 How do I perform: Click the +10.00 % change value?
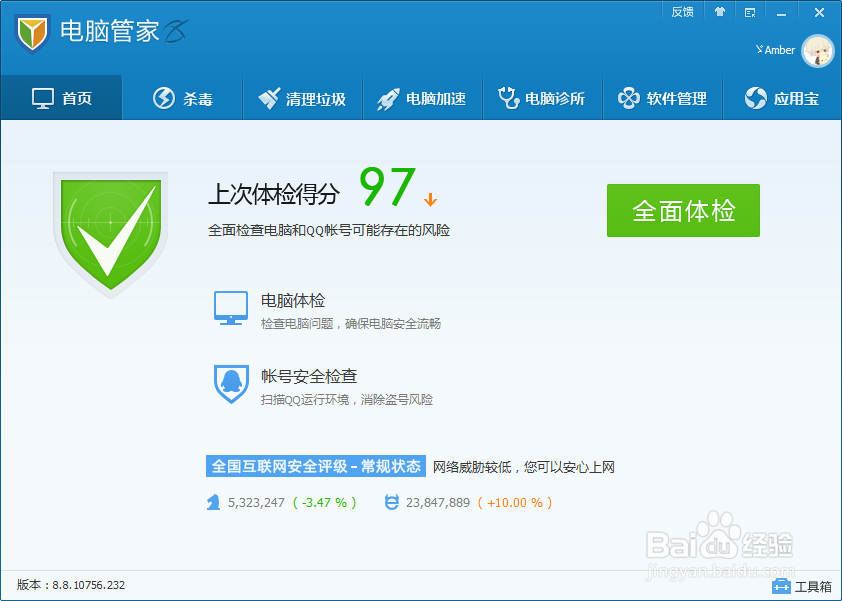tap(514, 503)
